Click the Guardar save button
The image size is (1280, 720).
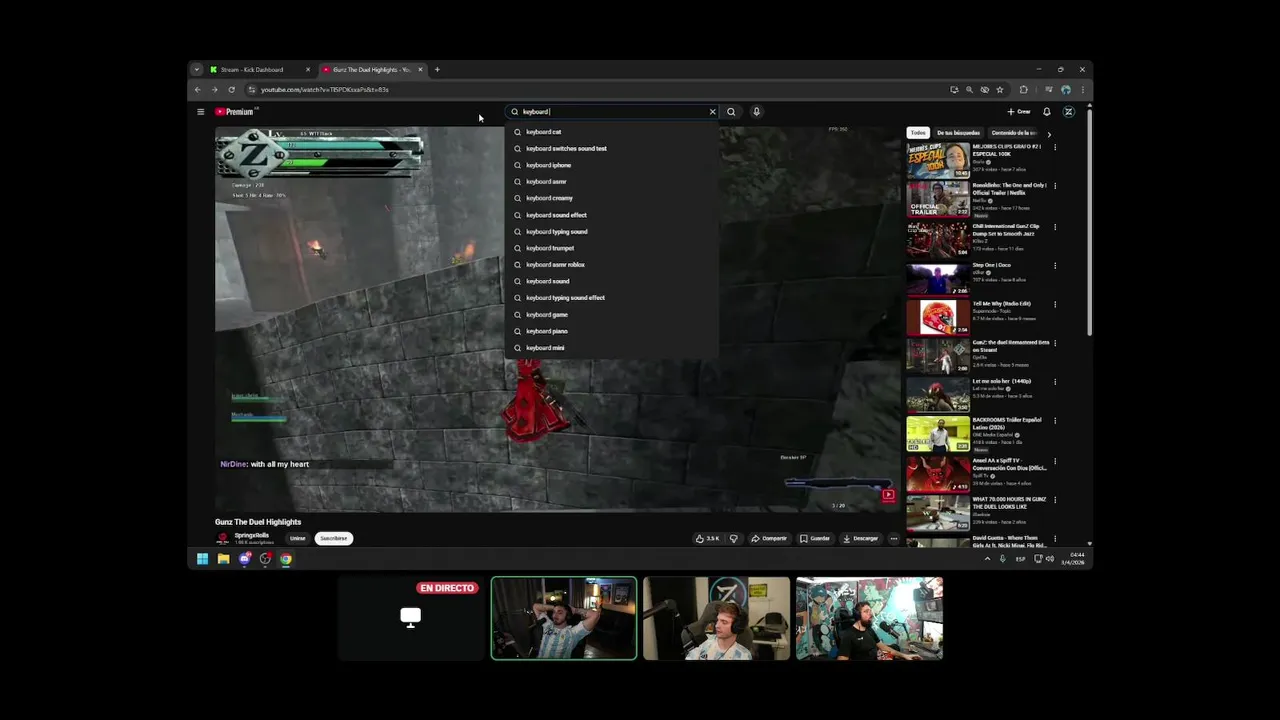pyautogui.click(x=815, y=538)
